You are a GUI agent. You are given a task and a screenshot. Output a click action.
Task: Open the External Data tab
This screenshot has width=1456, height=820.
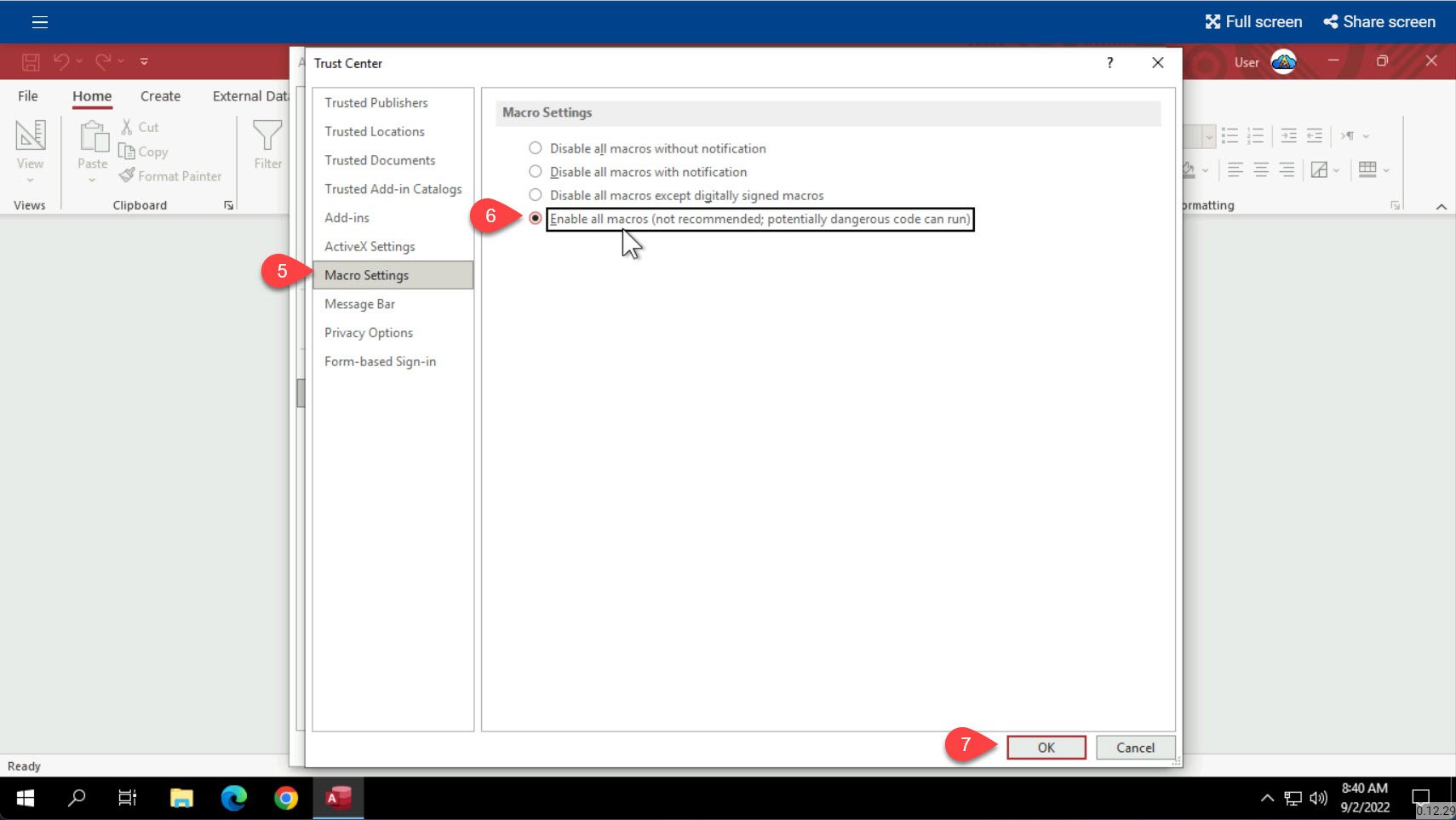tap(249, 95)
